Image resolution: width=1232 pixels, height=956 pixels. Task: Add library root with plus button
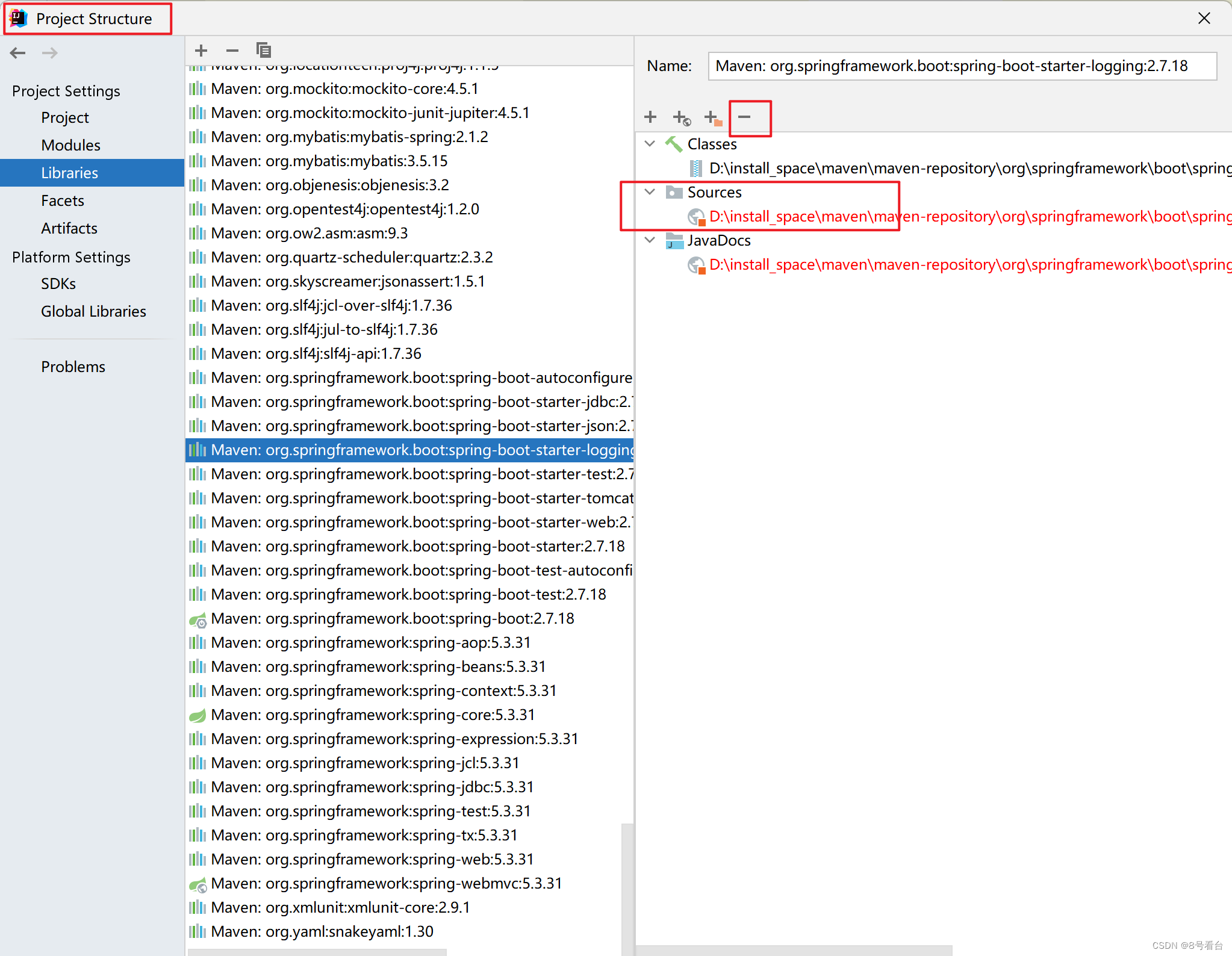pos(650,117)
